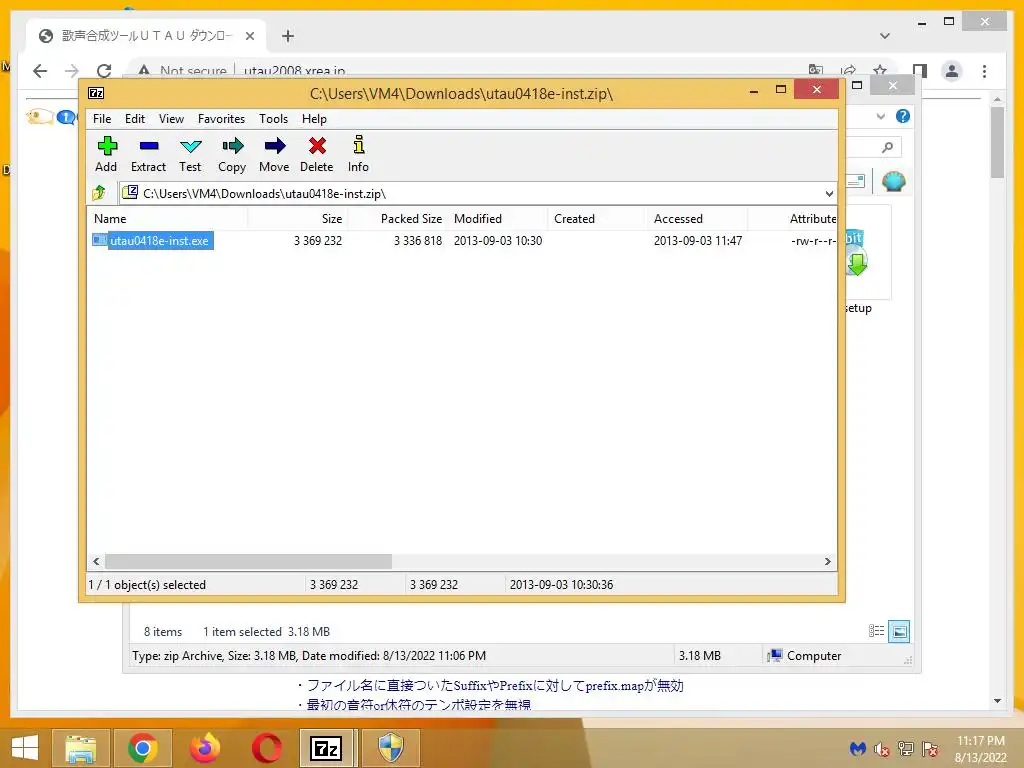
Task: Go up one folder level in 7-Zip
Action: click(99, 193)
